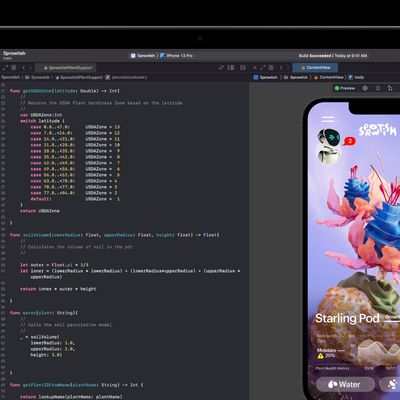Click the 'USDAZone = 13' case line

pos(75,127)
